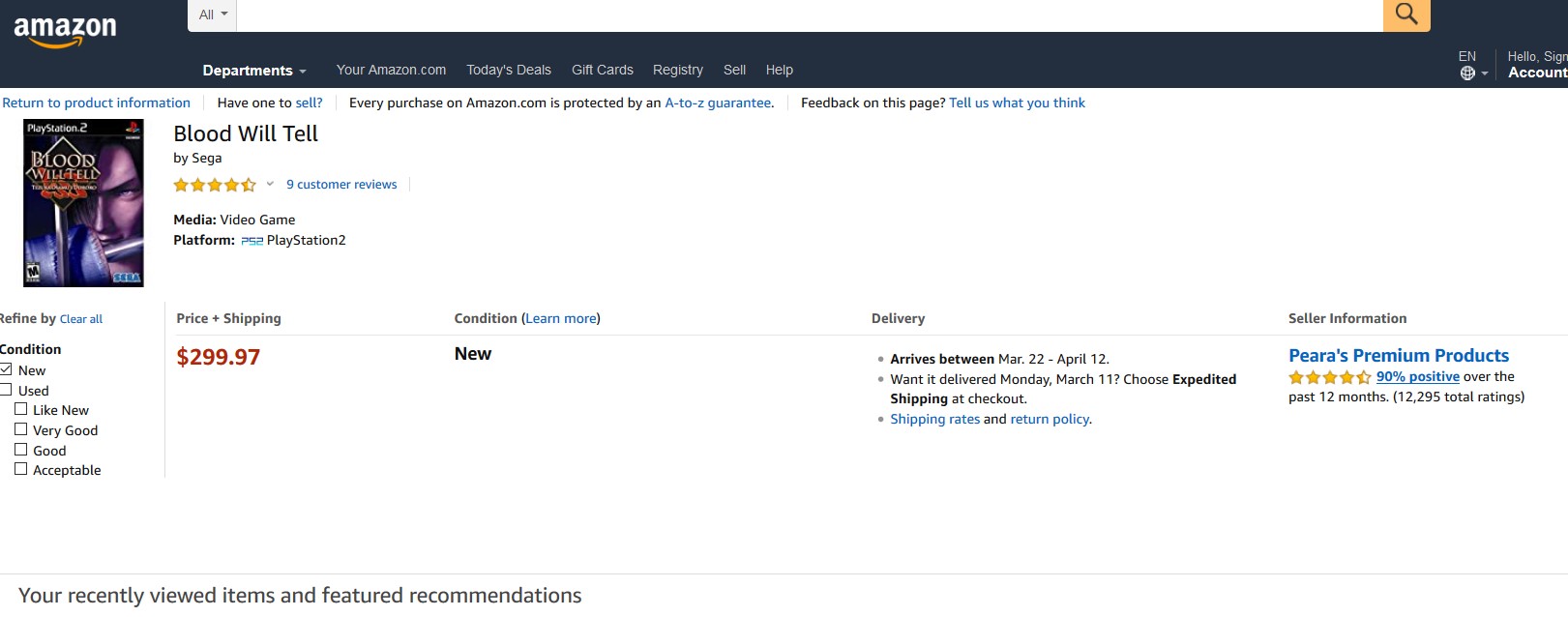Check the Used condition checkbox
Screen dimensions: 1568x617
(x=6, y=390)
